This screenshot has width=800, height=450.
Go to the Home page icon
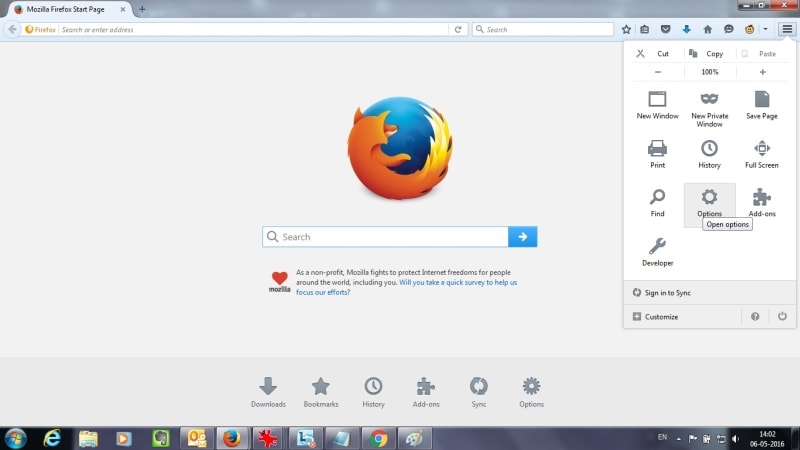pyautogui.click(x=707, y=30)
